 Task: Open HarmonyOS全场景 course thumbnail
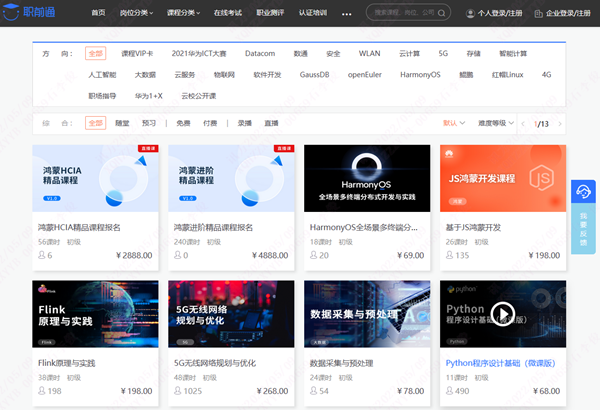pyautogui.click(x=367, y=178)
